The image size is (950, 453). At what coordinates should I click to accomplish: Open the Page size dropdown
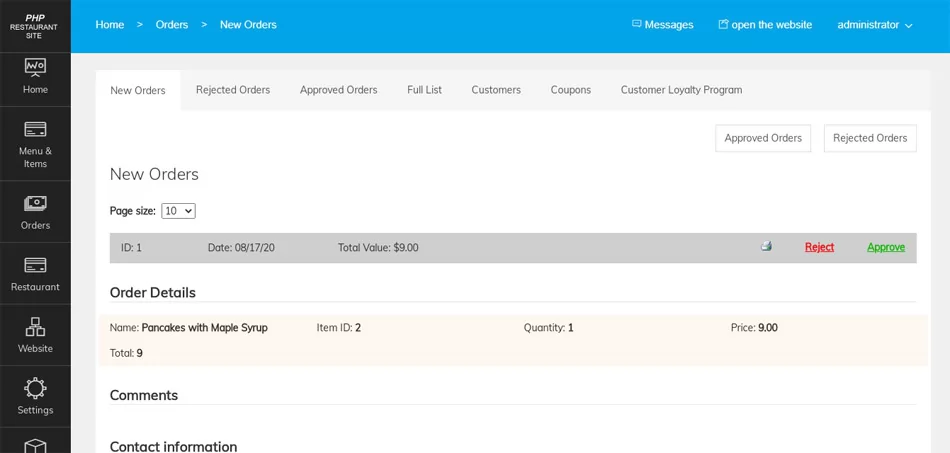[178, 211]
